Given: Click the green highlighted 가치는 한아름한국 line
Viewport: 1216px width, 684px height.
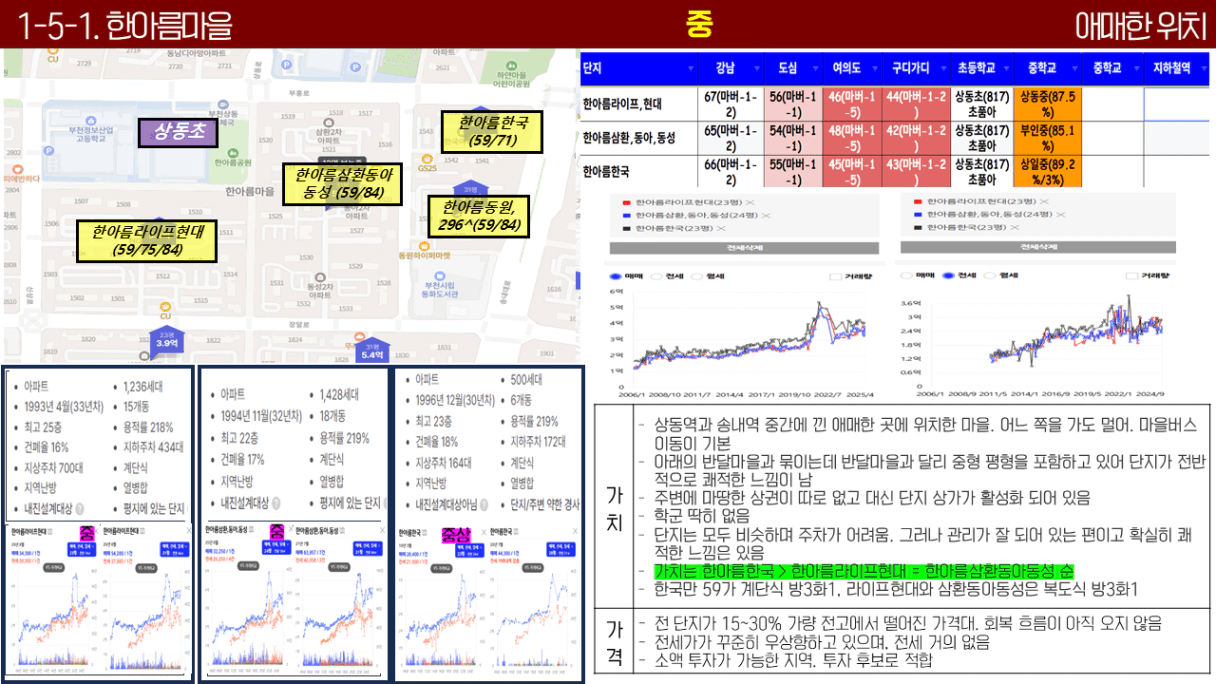Looking at the screenshot, I should pyautogui.click(x=864, y=571).
